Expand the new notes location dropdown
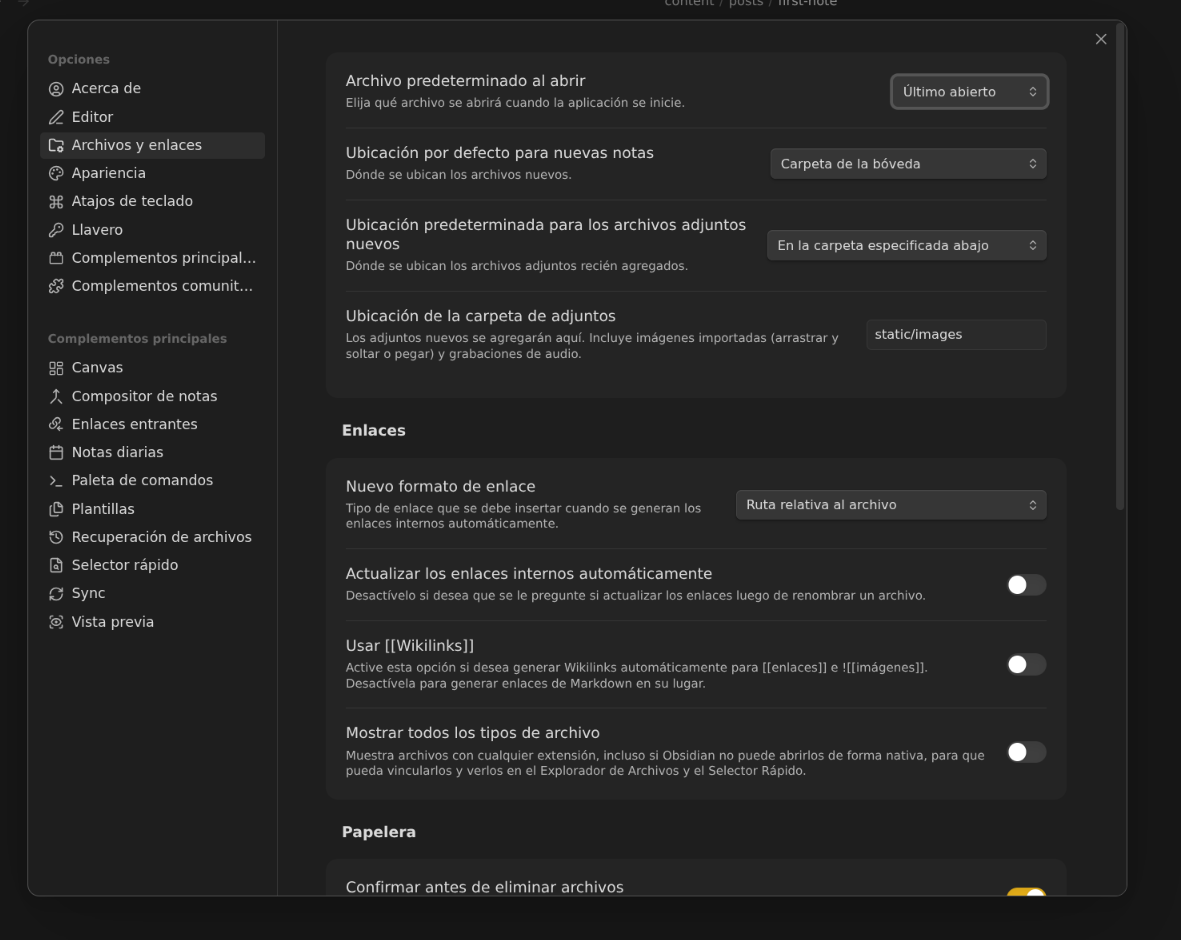The height and width of the screenshot is (940, 1181). point(907,164)
